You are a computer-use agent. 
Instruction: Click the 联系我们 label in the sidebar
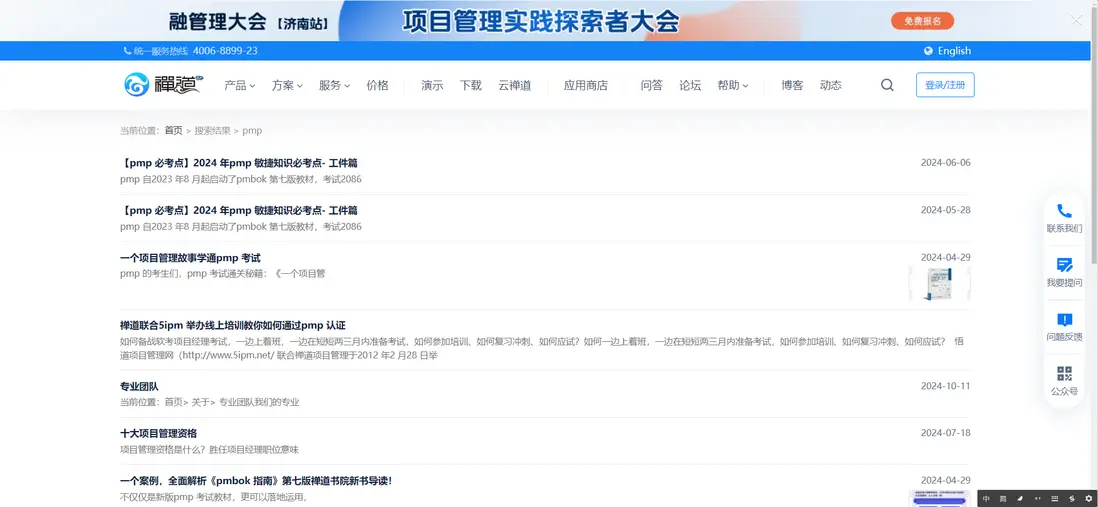[1064, 228]
